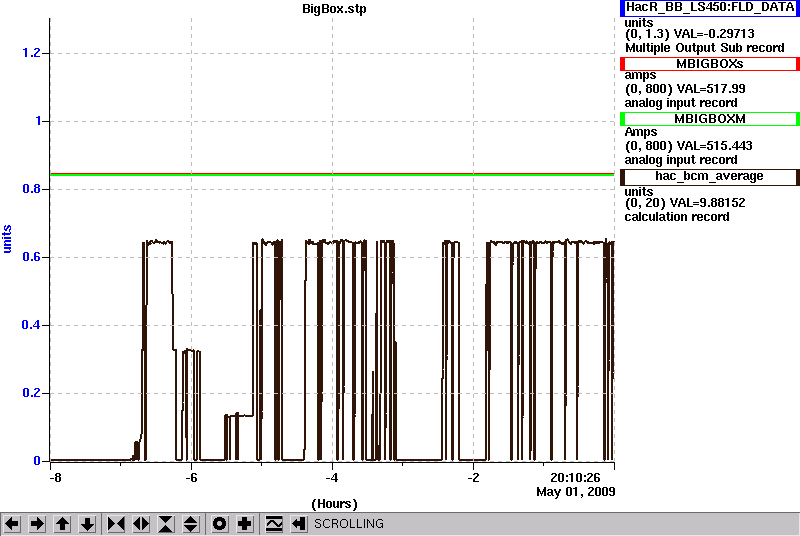Click the 'VAL=515.443' value under MBIGBOXM
The width and height of the screenshot is (800, 536).
click(x=713, y=146)
